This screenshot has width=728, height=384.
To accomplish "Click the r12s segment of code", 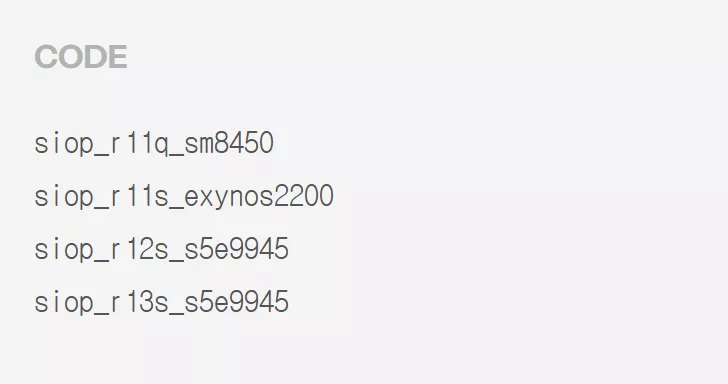I will (140, 249).
